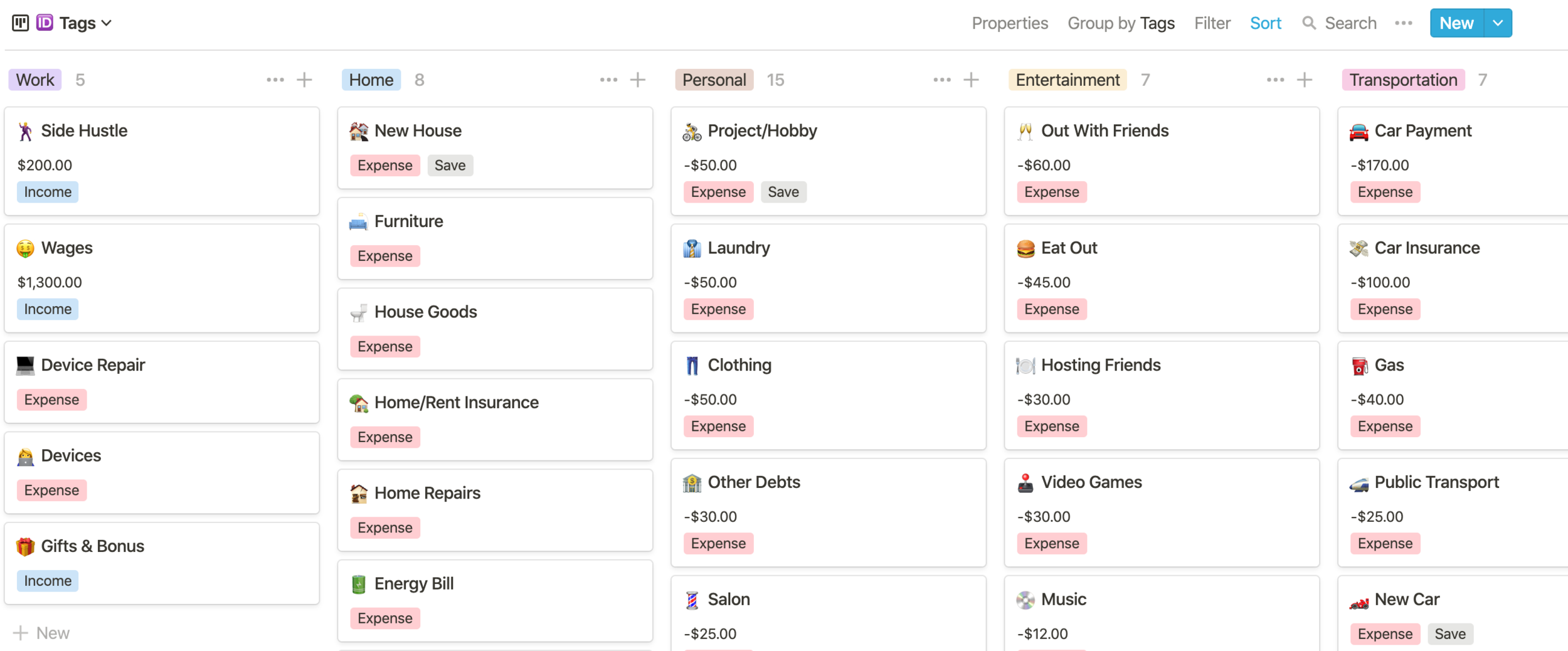Open the Properties menu
This screenshot has height=651, width=1568.
[1010, 23]
